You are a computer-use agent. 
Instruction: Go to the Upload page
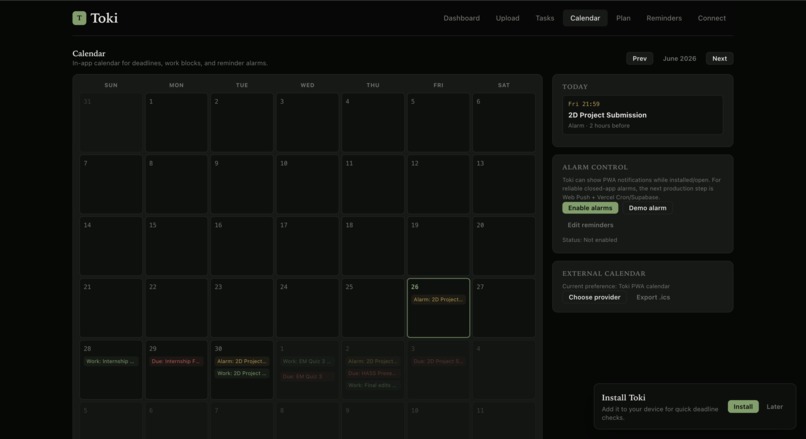point(507,18)
